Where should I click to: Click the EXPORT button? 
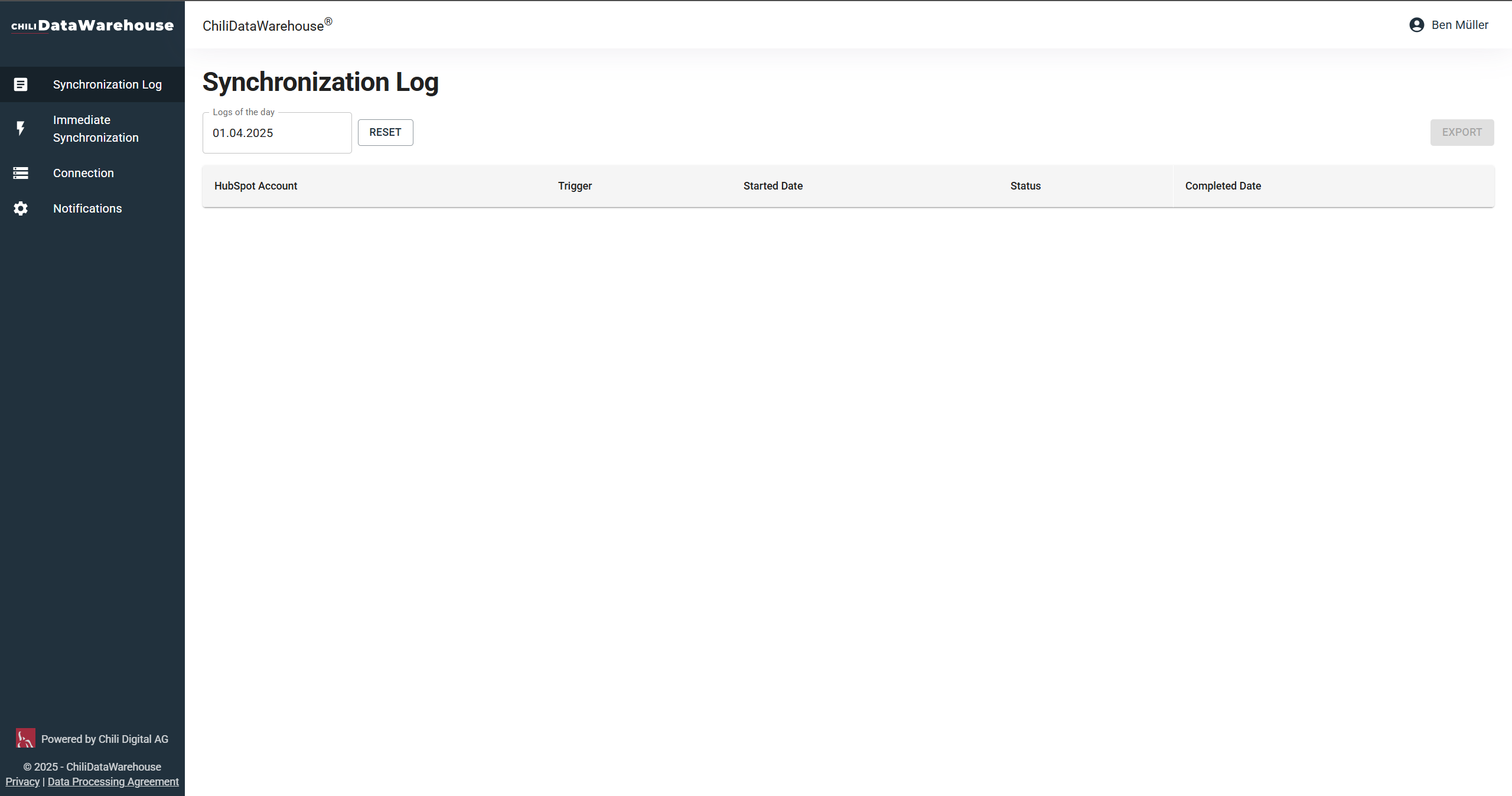[1462, 132]
